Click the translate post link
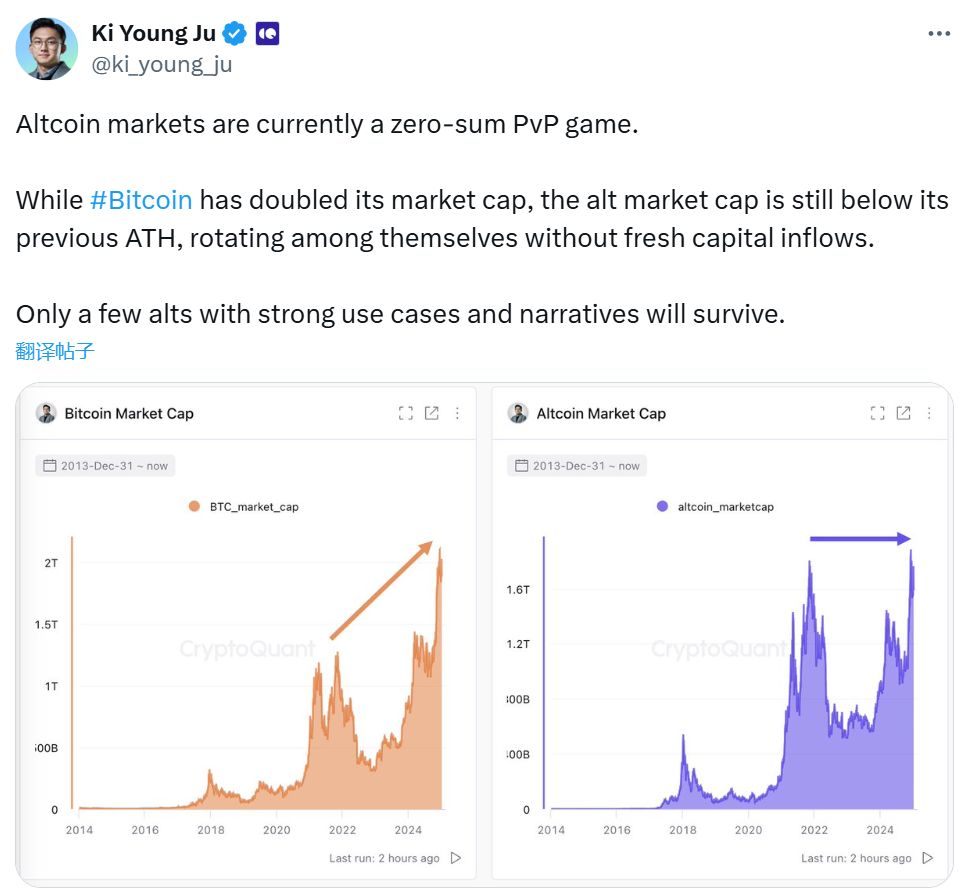958x889 pixels. click(55, 351)
